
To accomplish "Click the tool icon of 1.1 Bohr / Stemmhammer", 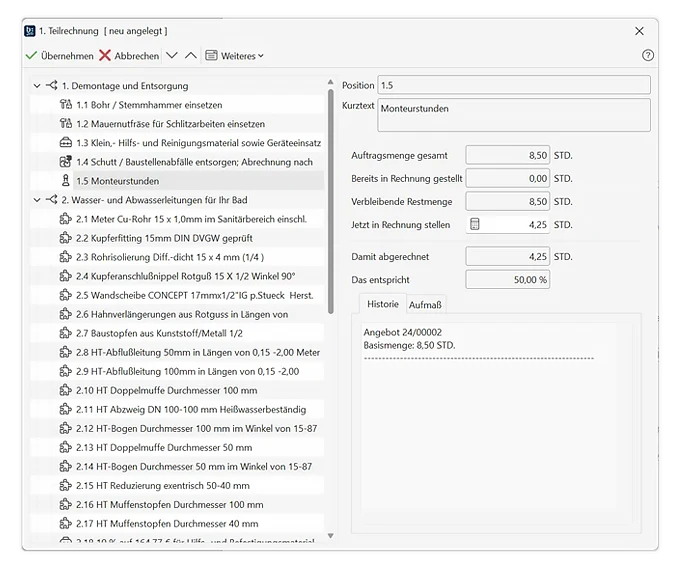I will [x=66, y=104].
